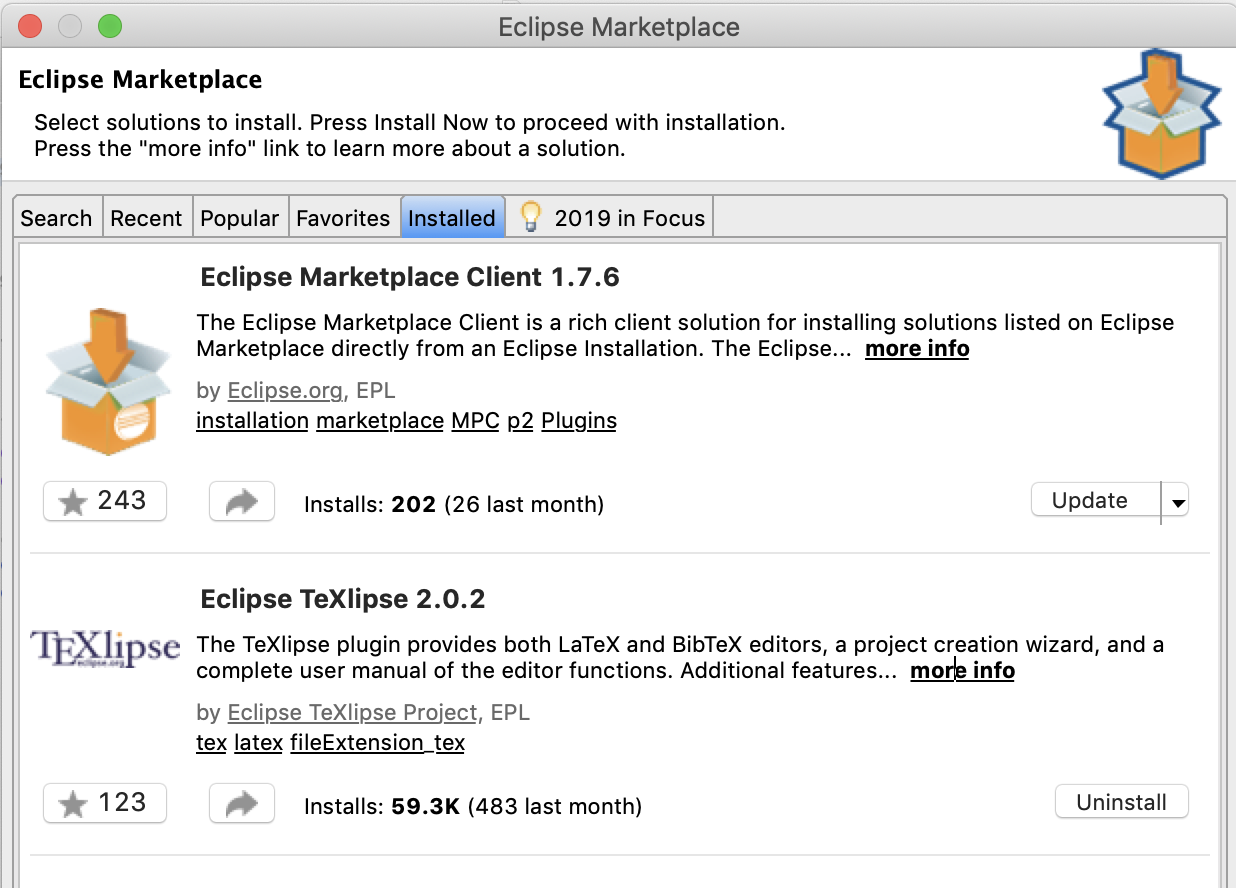The height and width of the screenshot is (888, 1236).
Task: Click the lightbulb icon on 2019 in Focus
Action: coord(530,216)
